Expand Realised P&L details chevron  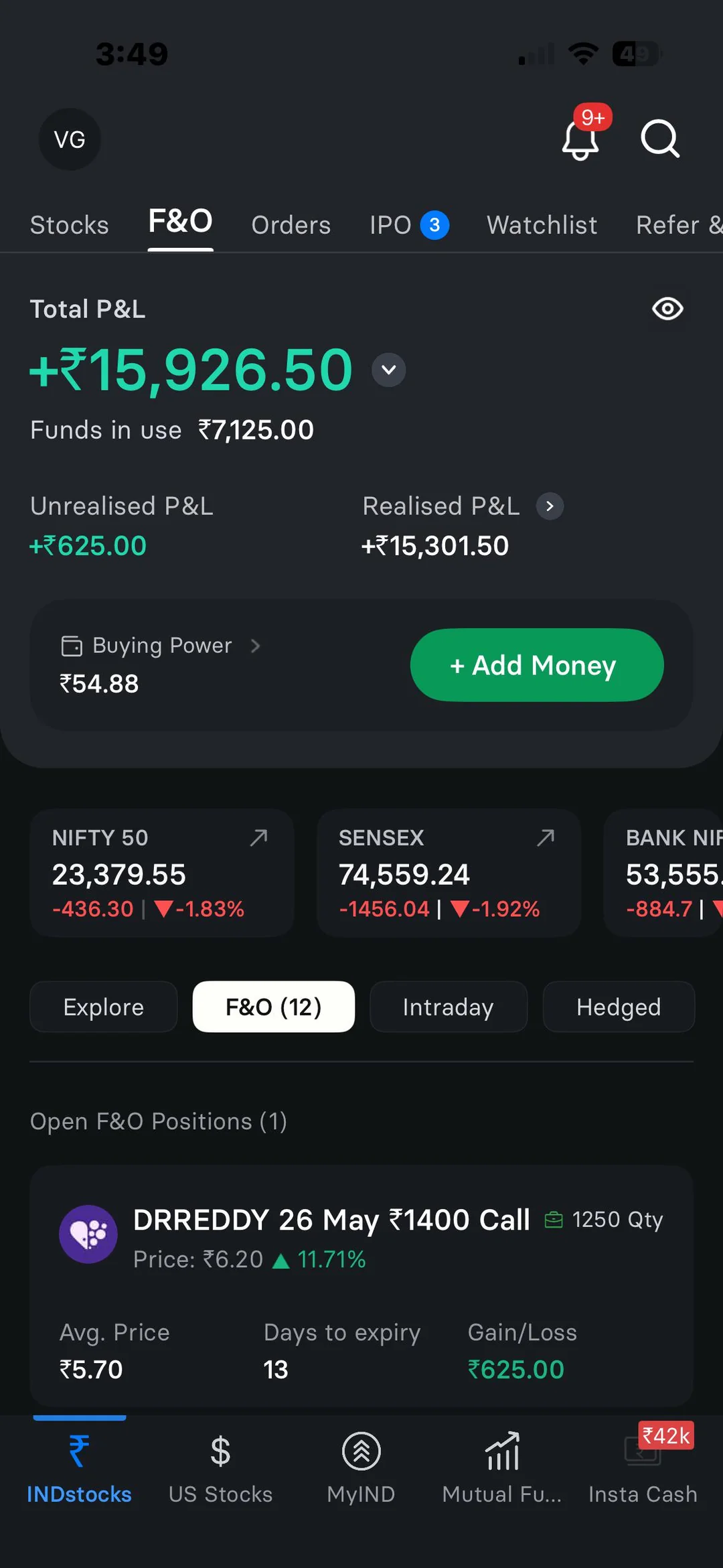point(550,506)
